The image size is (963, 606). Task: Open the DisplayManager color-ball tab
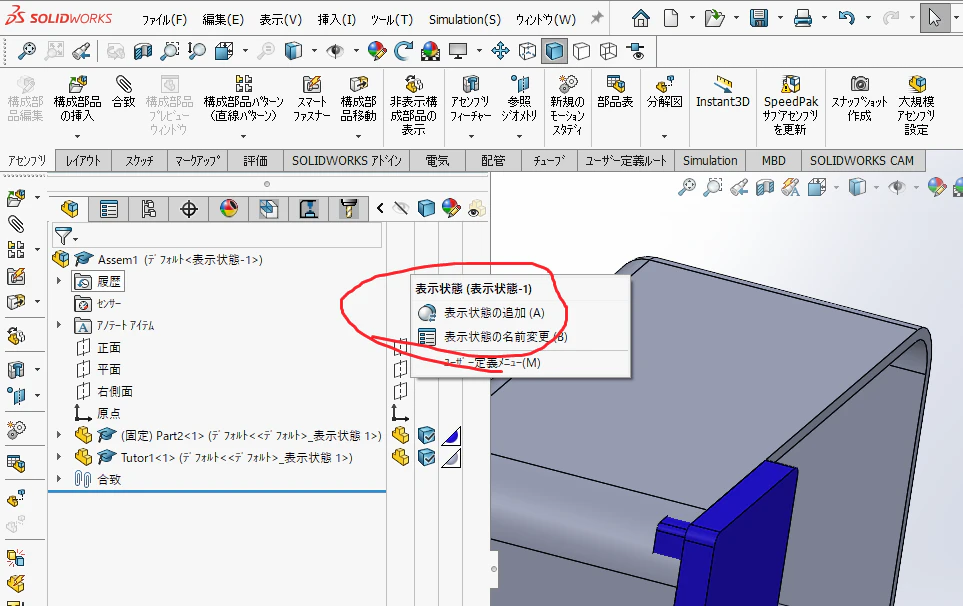228,209
